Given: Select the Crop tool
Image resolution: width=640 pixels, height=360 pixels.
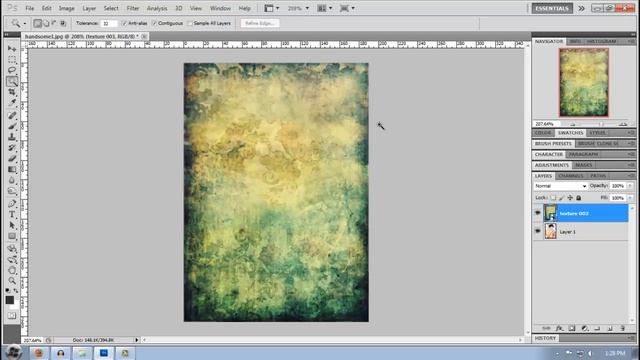Looking at the screenshot, I should pyautogui.click(x=12, y=92).
